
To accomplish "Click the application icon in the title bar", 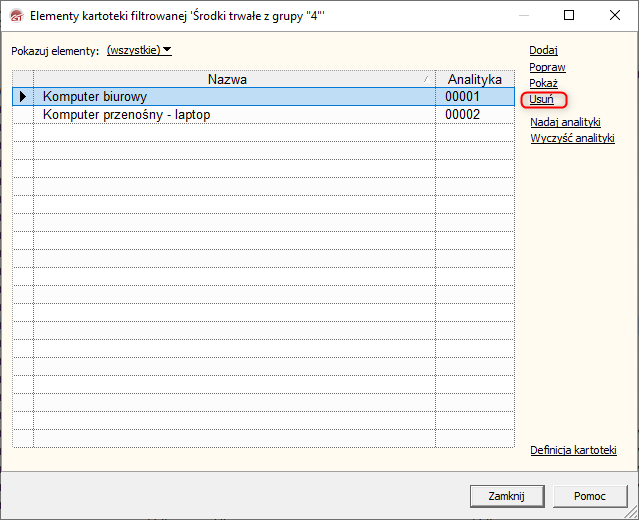I will 16,16.
